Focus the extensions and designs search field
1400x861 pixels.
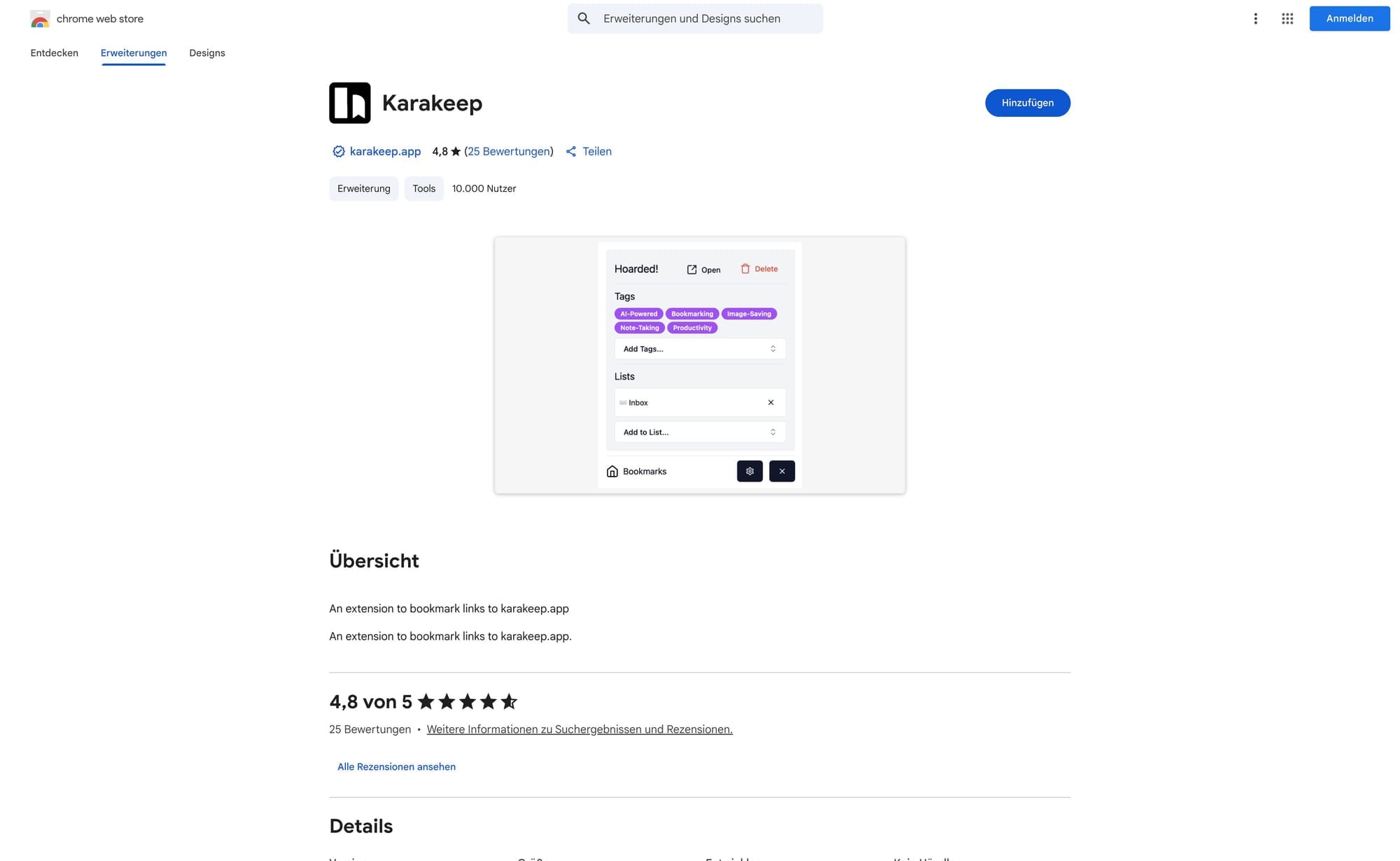[x=695, y=19]
